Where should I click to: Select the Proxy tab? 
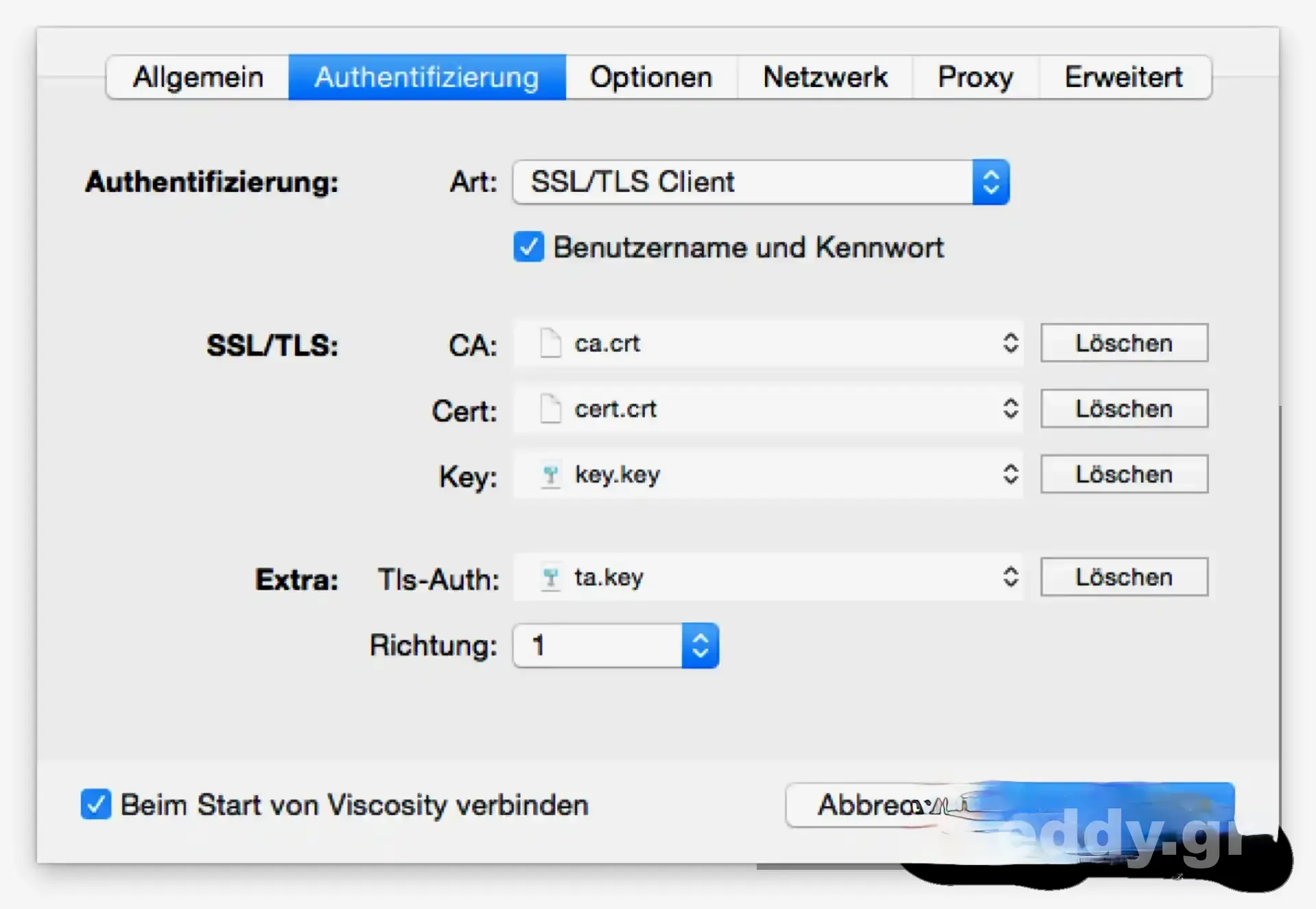[x=975, y=77]
